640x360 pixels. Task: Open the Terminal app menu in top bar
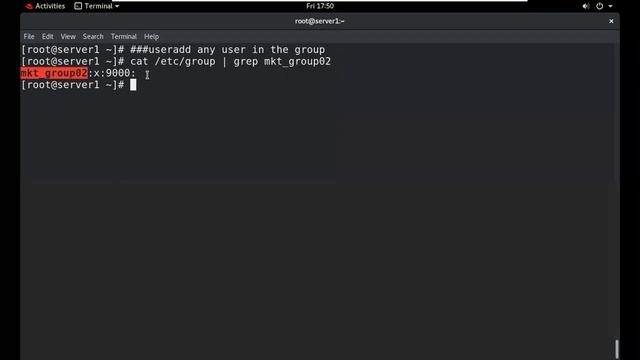(97, 6)
